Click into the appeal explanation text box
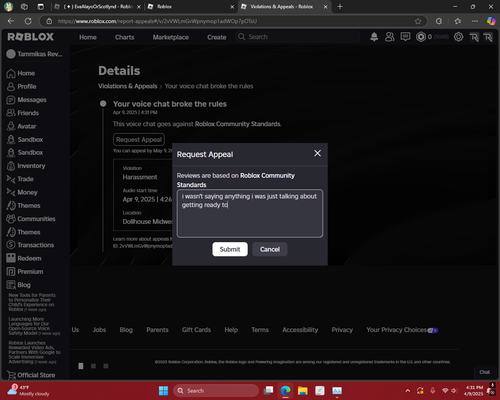Viewport: 500px width, 400px height. [250, 213]
